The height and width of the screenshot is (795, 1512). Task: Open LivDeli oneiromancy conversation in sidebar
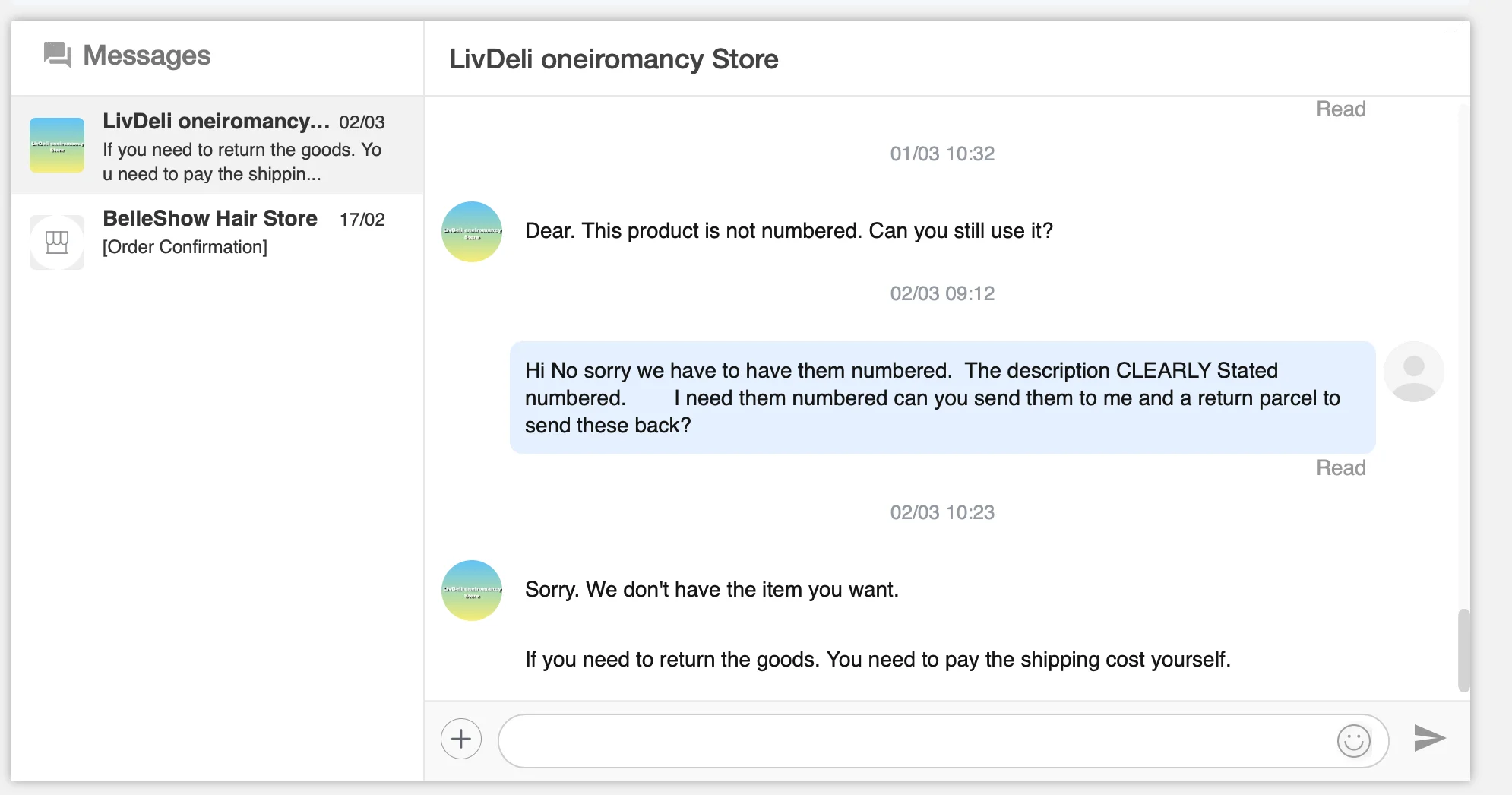click(243, 146)
